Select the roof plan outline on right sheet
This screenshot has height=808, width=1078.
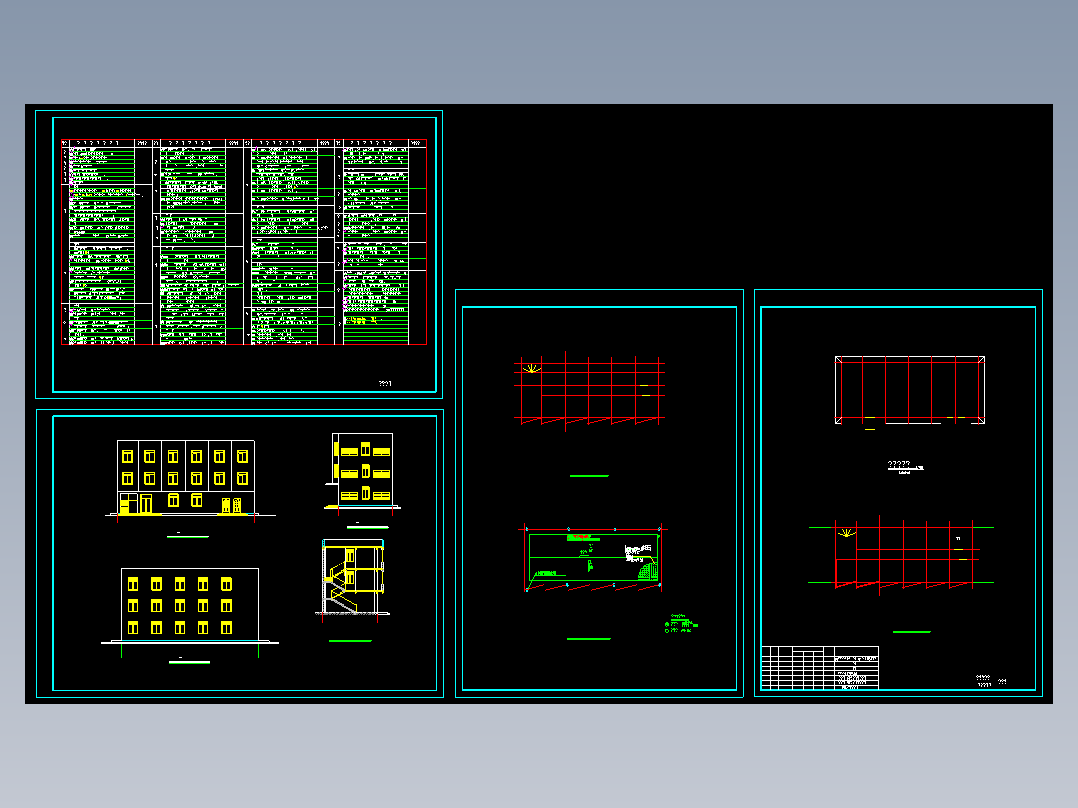(910, 390)
